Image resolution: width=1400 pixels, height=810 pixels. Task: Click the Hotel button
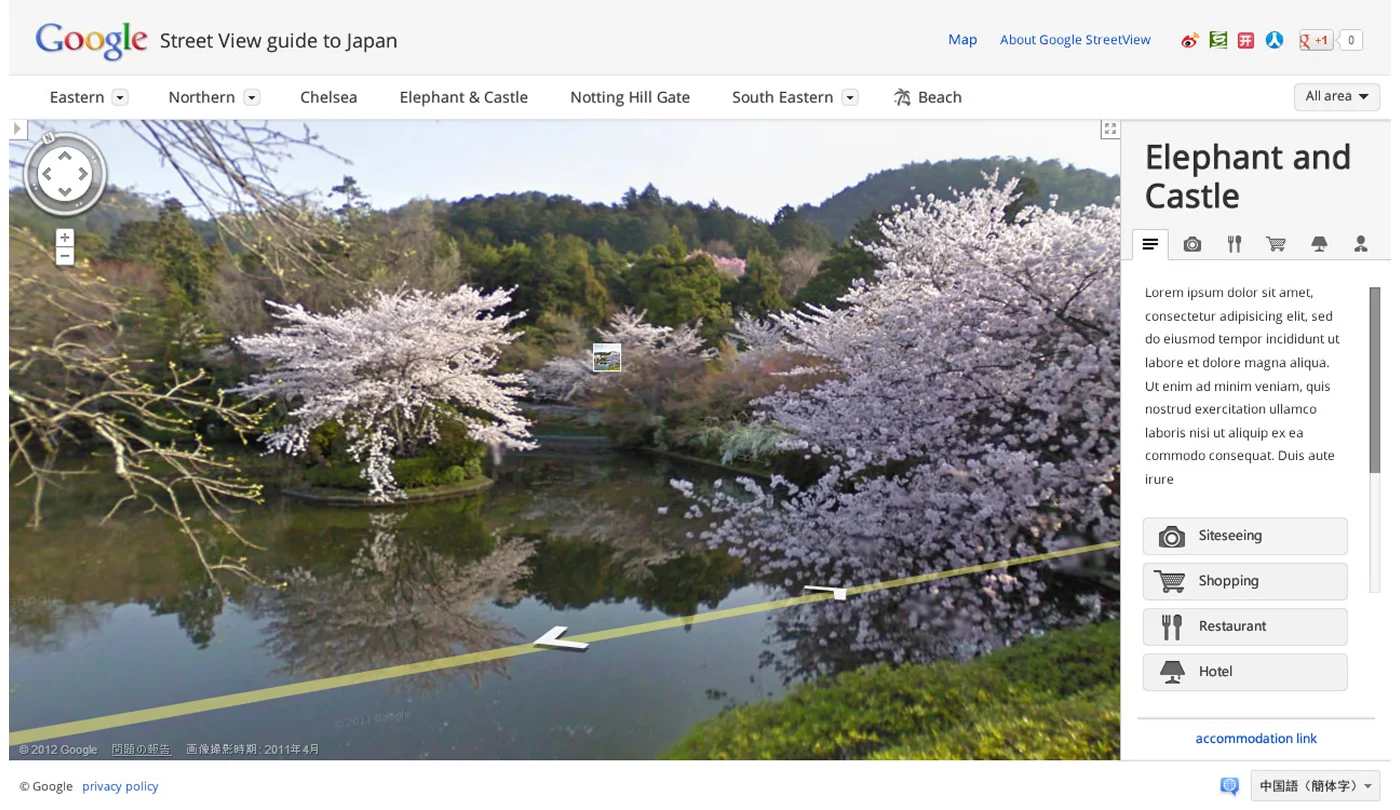[x=1245, y=672]
